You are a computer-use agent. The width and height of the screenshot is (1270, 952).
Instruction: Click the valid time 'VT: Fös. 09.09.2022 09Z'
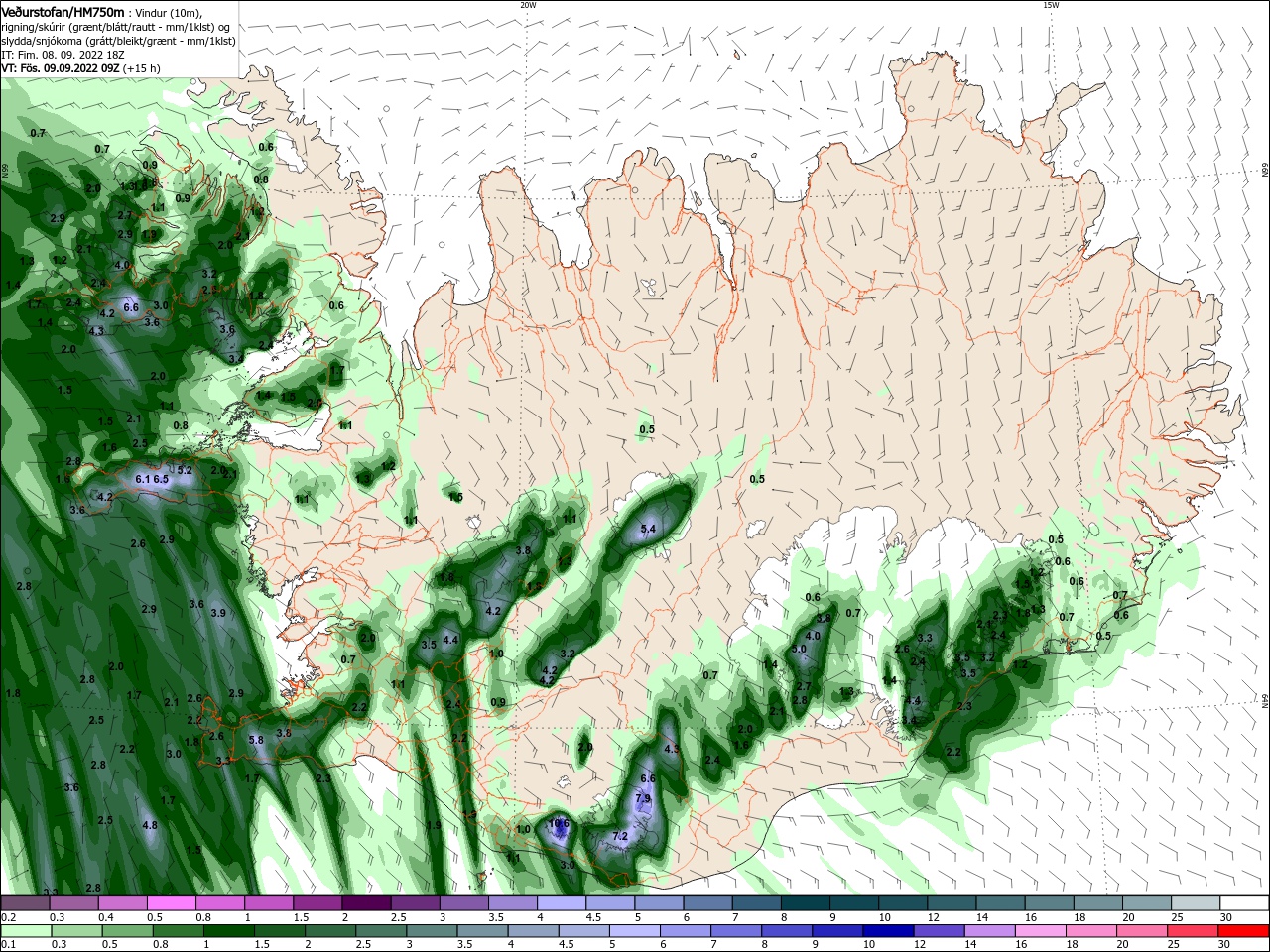click(x=61, y=68)
